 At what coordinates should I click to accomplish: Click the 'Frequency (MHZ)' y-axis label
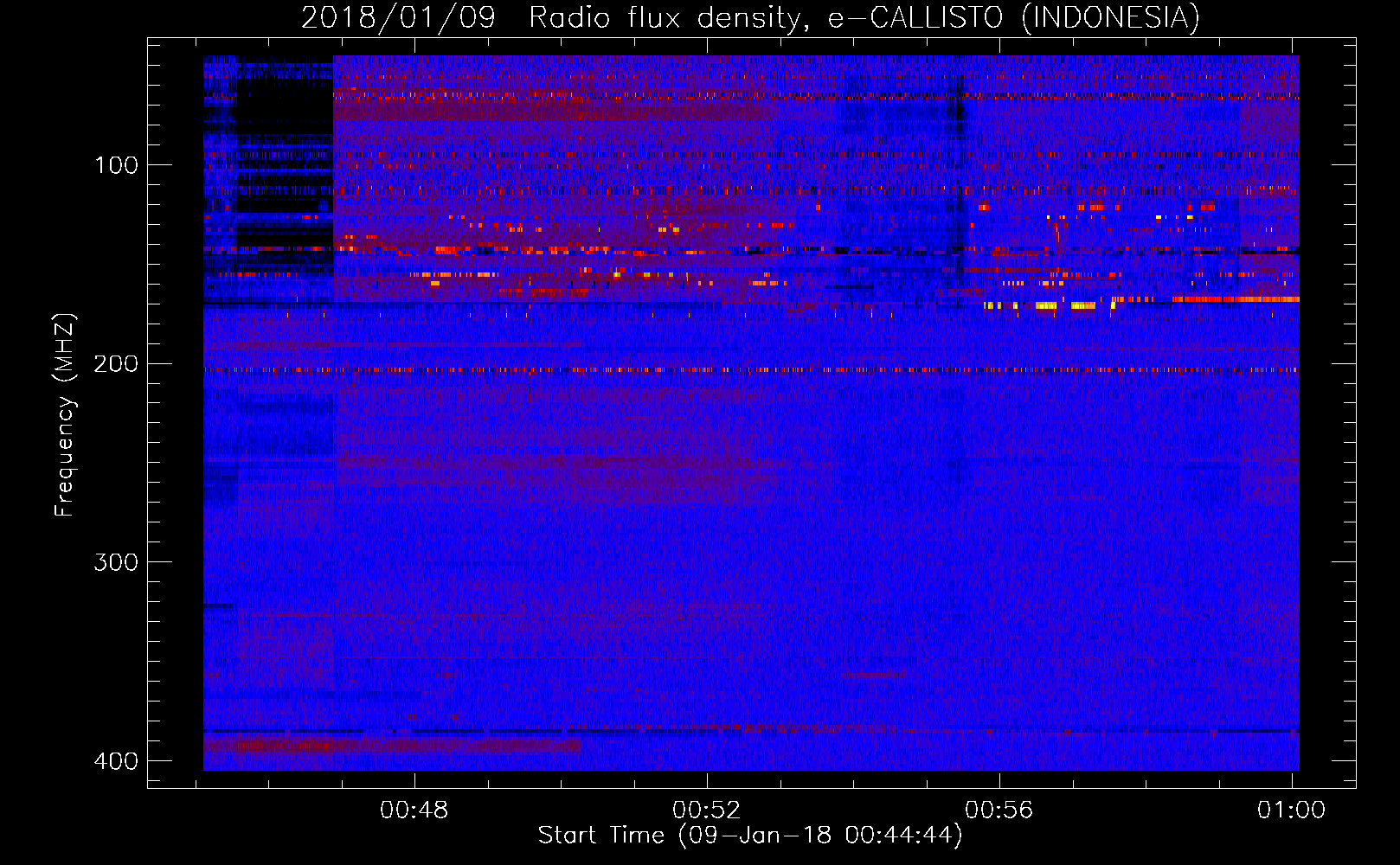65,415
